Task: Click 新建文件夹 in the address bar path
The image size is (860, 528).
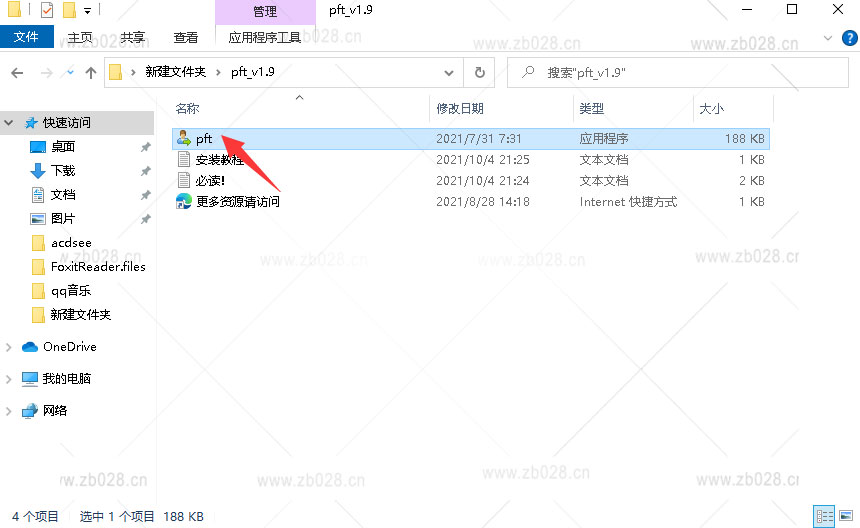Action: click(176, 72)
